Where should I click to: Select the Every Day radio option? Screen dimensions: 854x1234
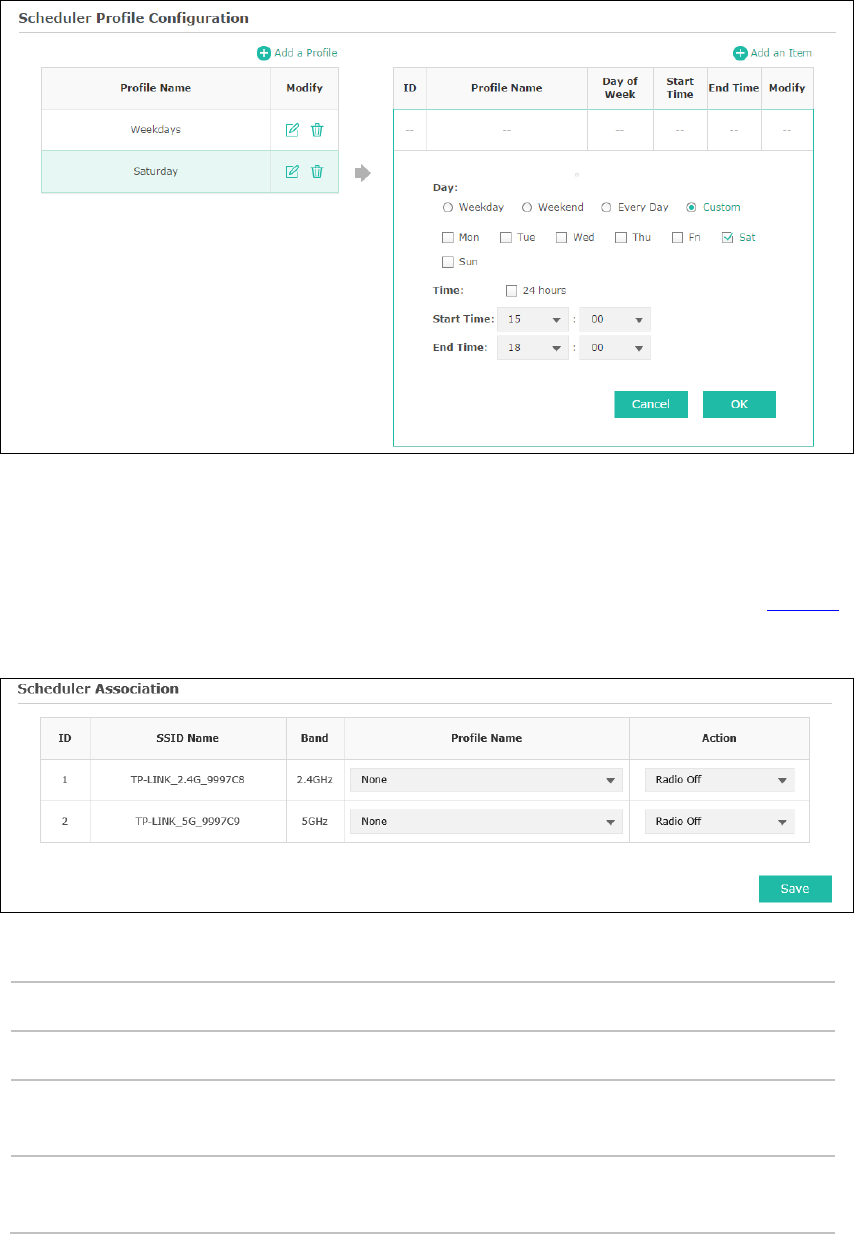(x=606, y=208)
